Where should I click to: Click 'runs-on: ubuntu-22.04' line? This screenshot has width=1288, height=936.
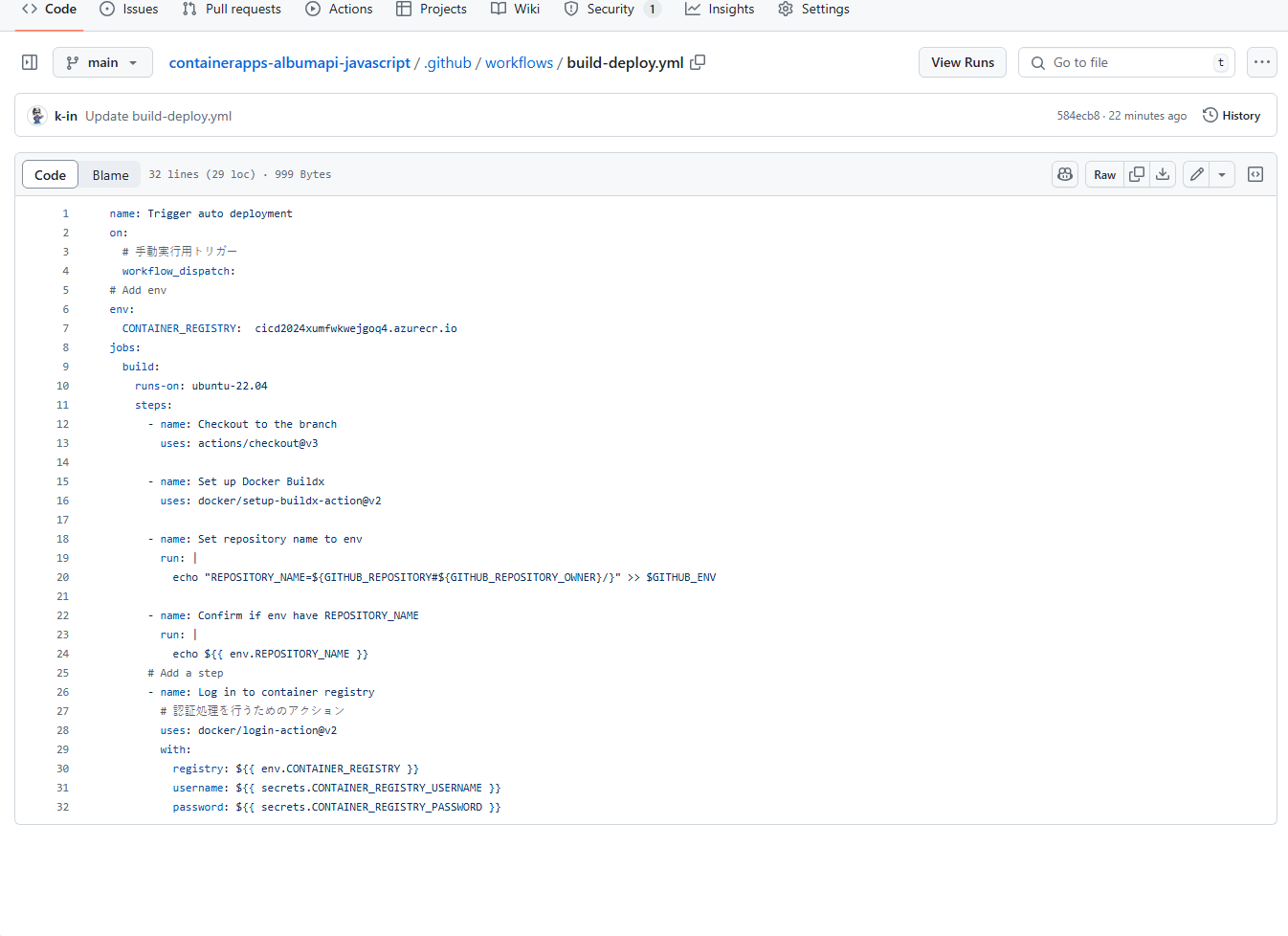click(x=201, y=386)
